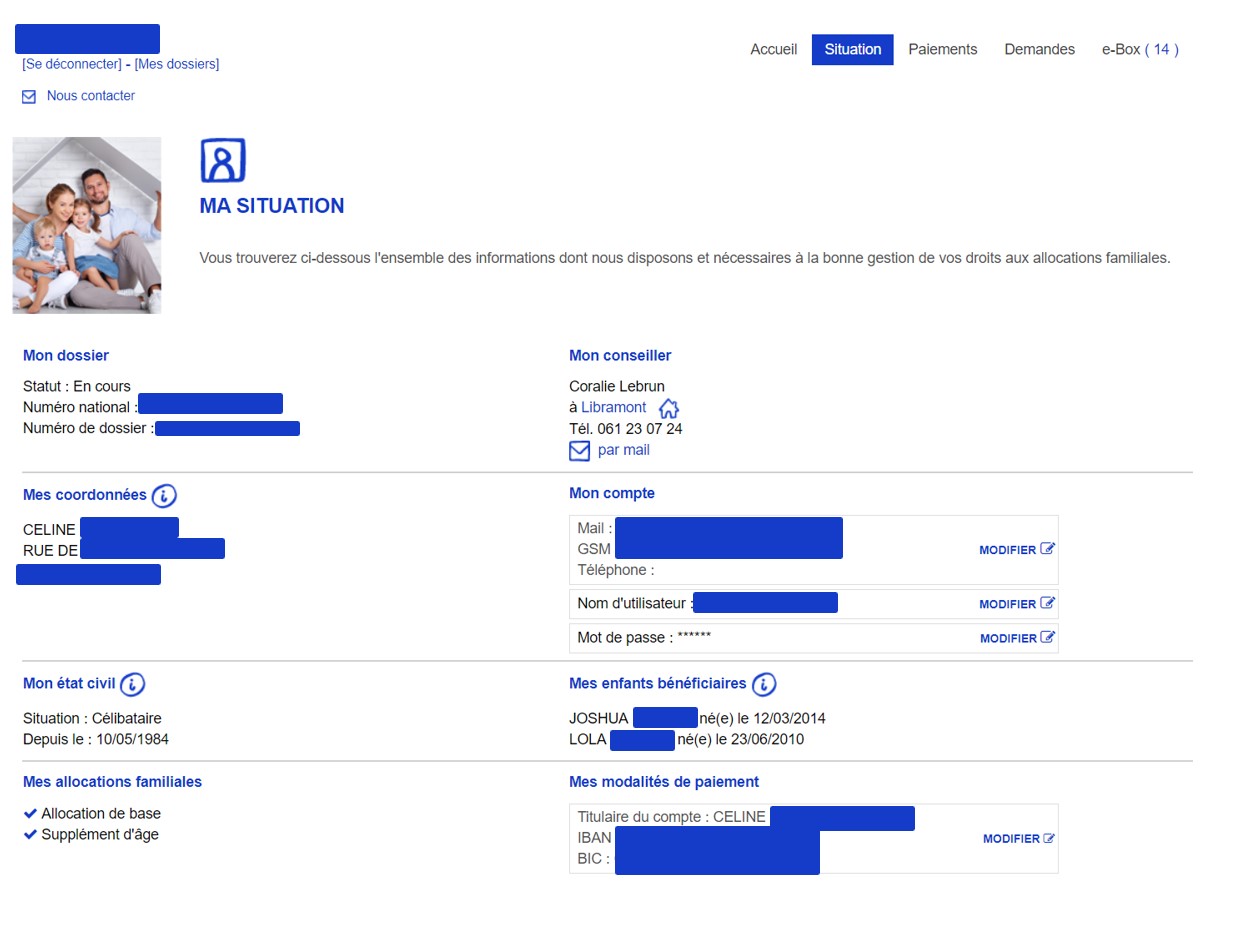Click the Se déconnecter link
The height and width of the screenshot is (933, 1255).
(x=71, y=64)
